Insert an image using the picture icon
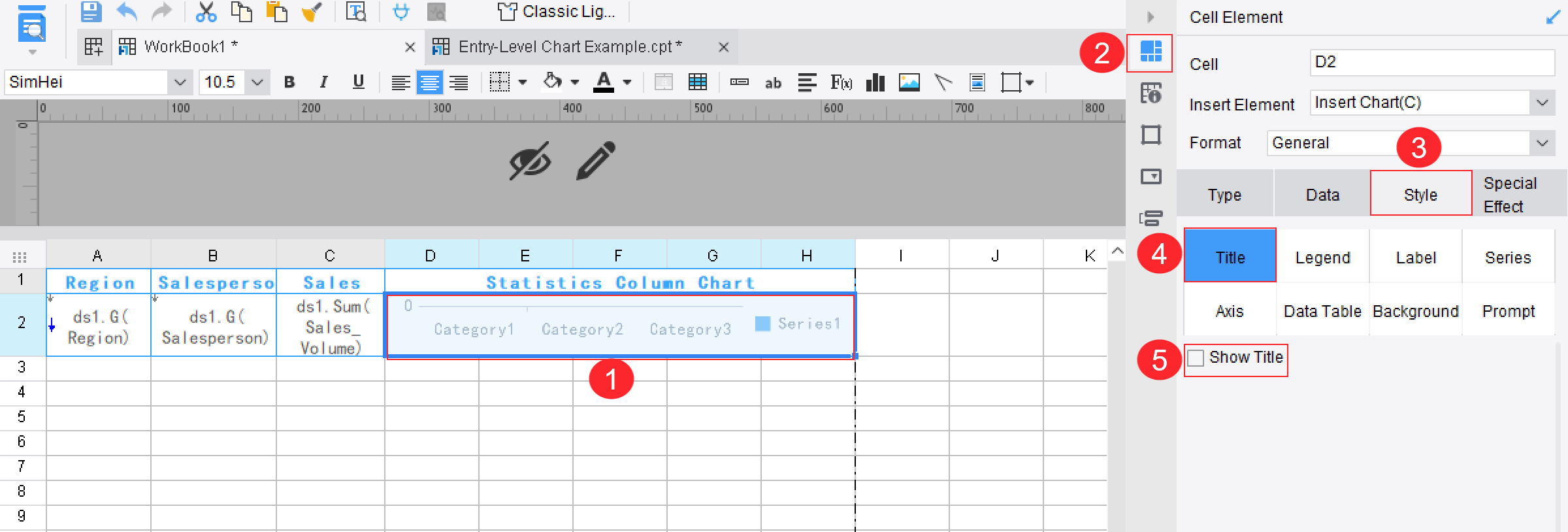This screenshot has height=532, width=1568. 909,82
